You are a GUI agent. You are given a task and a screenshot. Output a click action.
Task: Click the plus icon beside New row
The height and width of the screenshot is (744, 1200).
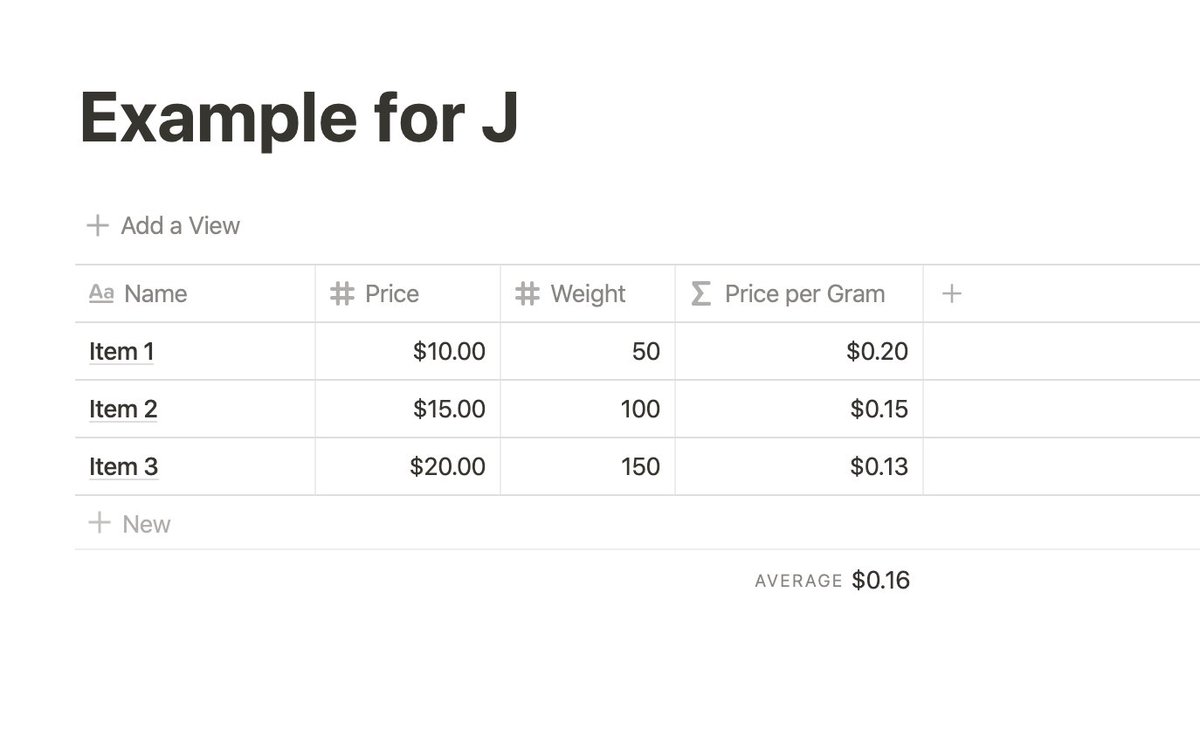tap(99, 523)
